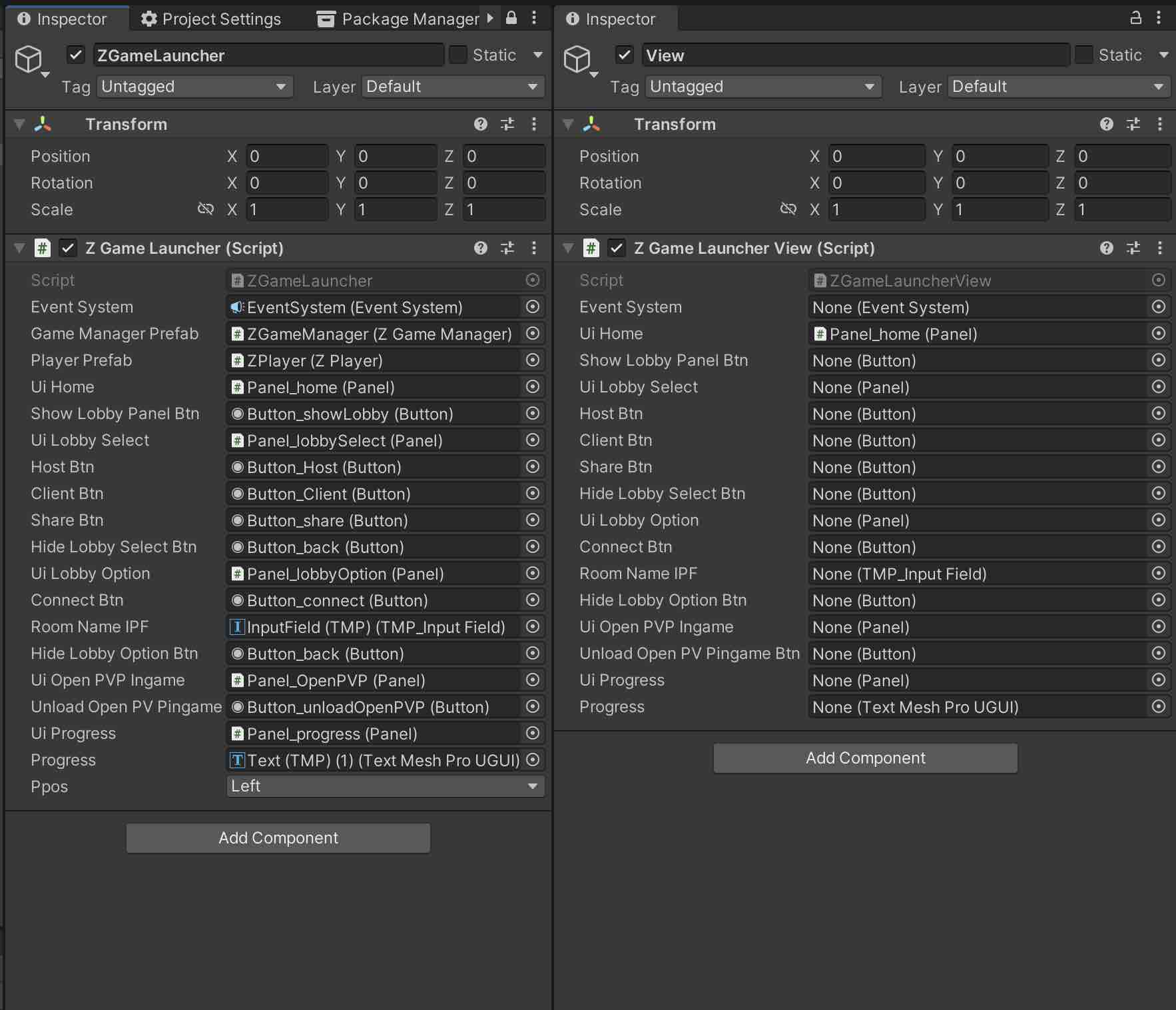Click Add Component under ZGameLauncher
Viewport: 1176px width, 1010px height.
pyautogui.click(x=278, y=838)
